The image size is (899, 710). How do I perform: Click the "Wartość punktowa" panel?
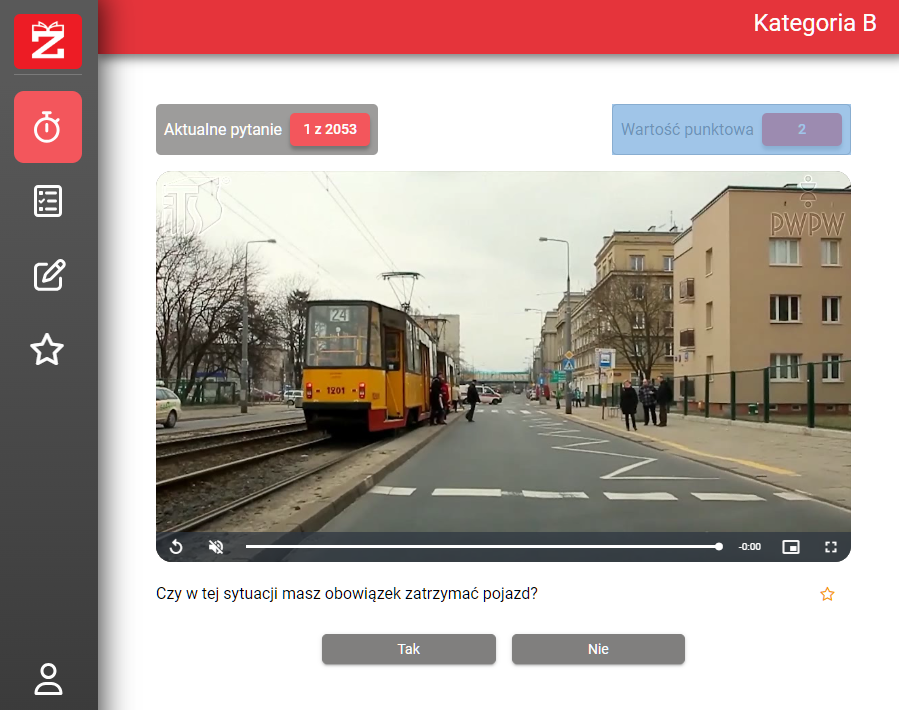pyautogui.click(x=686, y=130)
